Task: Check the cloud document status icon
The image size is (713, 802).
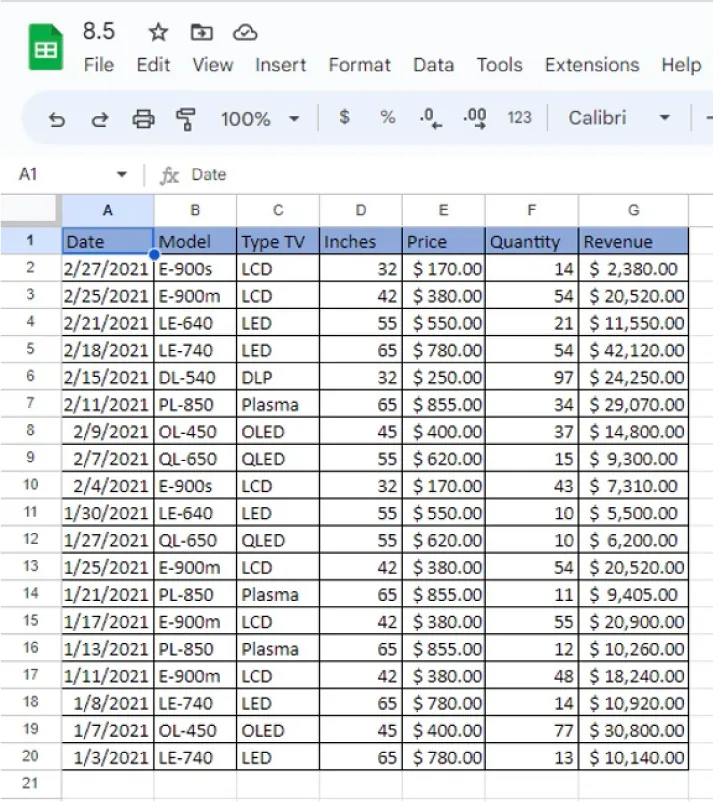Action: tap(245, 32)
